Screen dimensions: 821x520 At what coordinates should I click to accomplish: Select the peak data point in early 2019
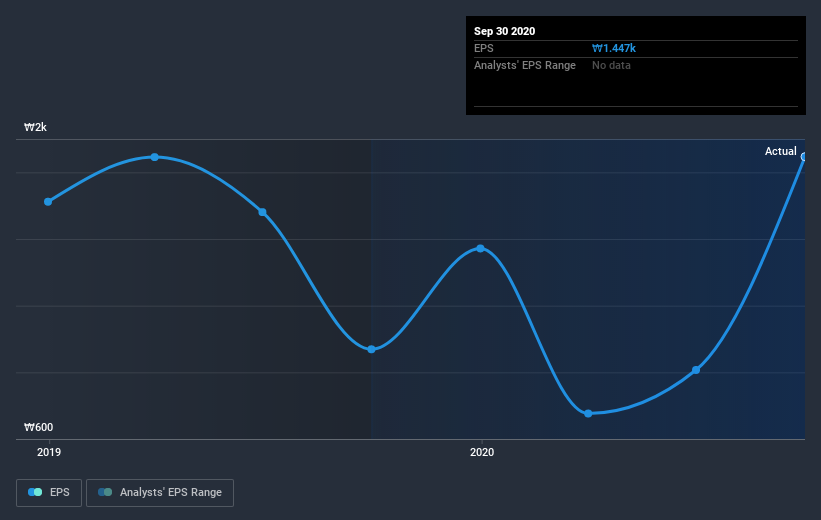[x=155, y=157]
